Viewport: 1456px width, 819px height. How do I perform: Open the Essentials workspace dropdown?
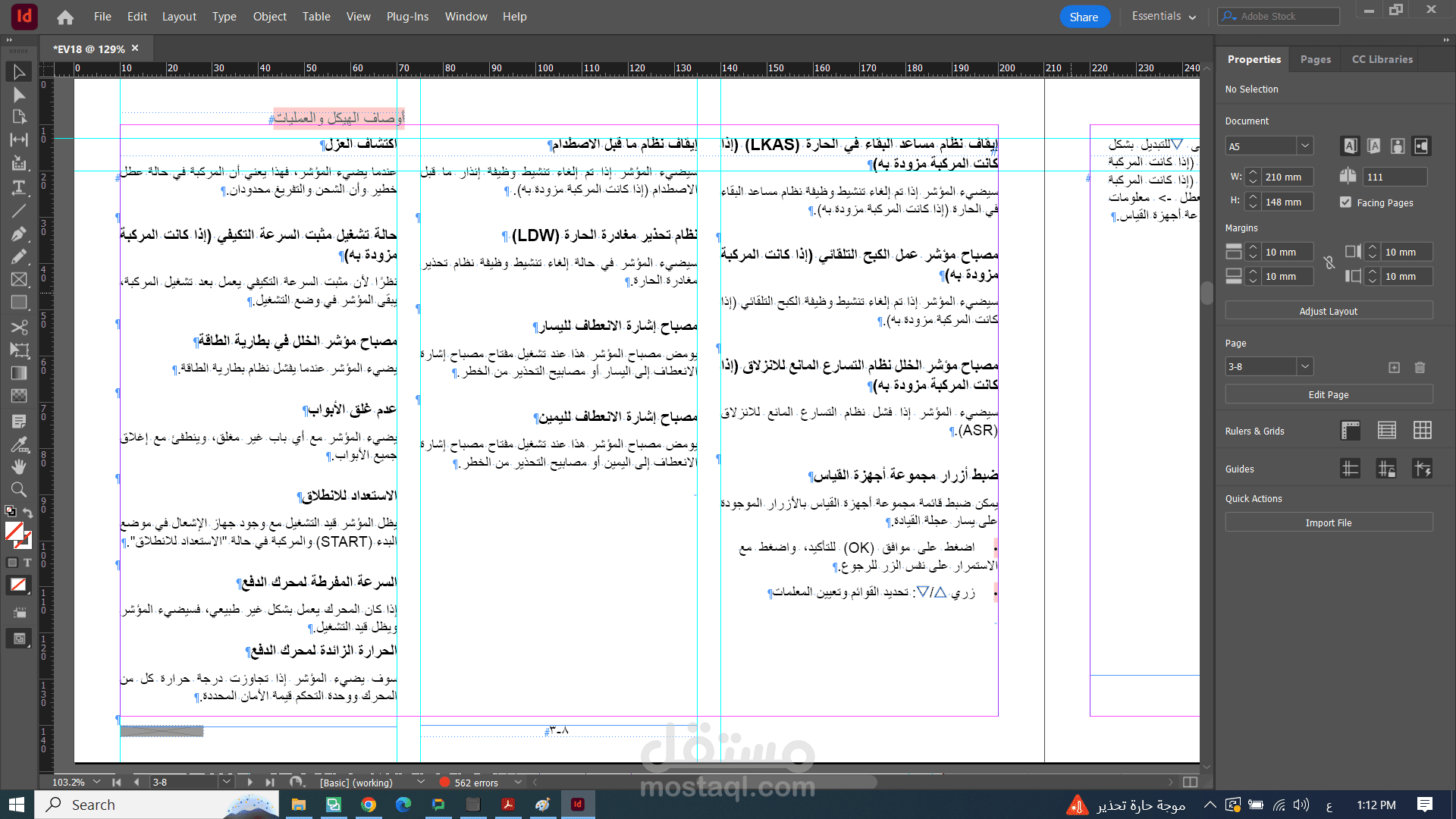point(1163,17)
